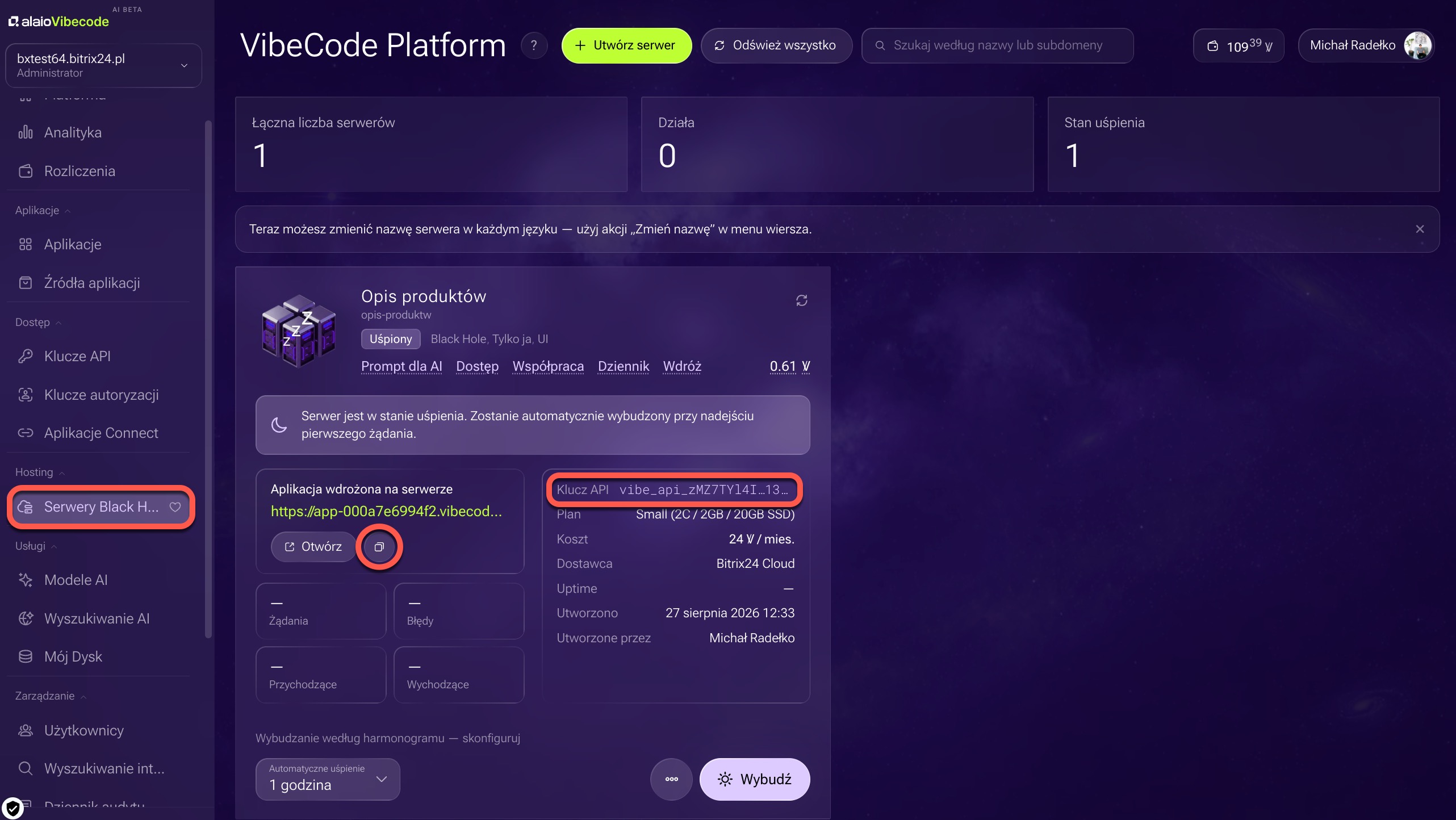The height and width of the screenshot is (820, 1456).
Task: Copy the deployed app URL
Action: [x=379, y=546]
